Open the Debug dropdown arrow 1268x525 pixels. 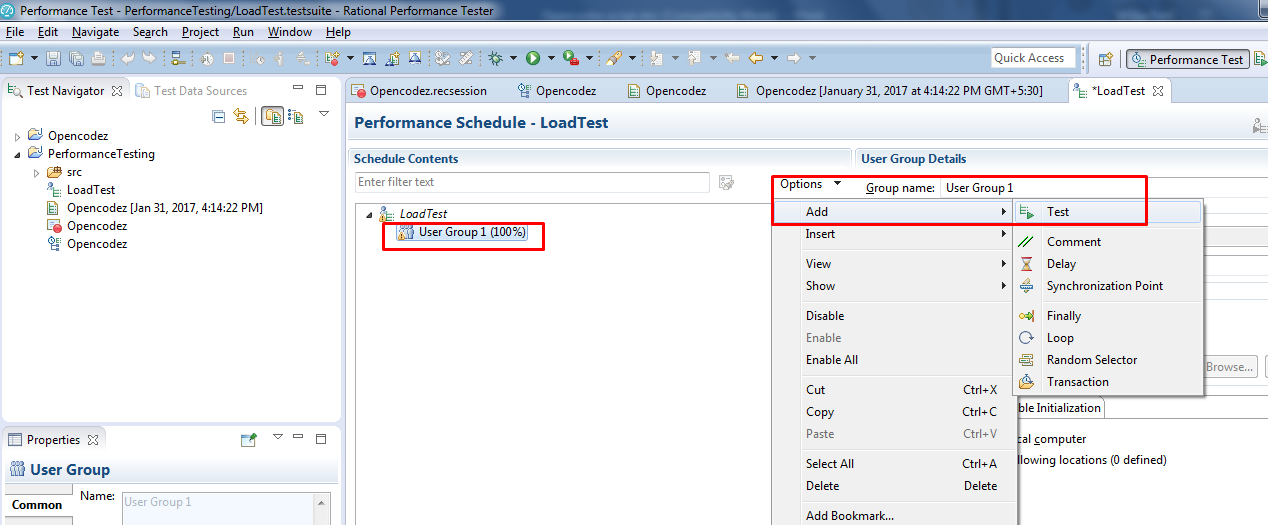click(512, 59)
